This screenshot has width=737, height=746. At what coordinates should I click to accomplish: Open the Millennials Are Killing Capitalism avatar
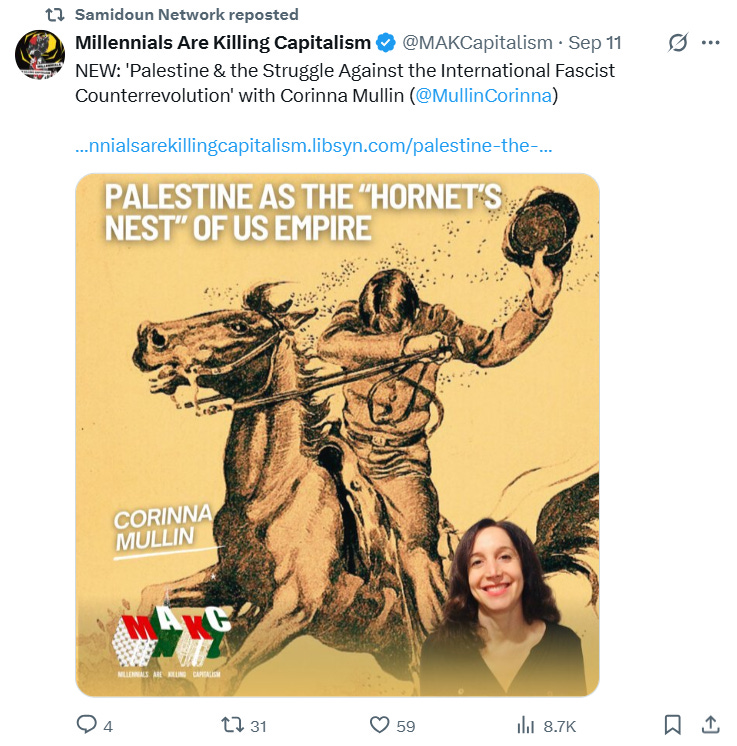click(40, 55)
